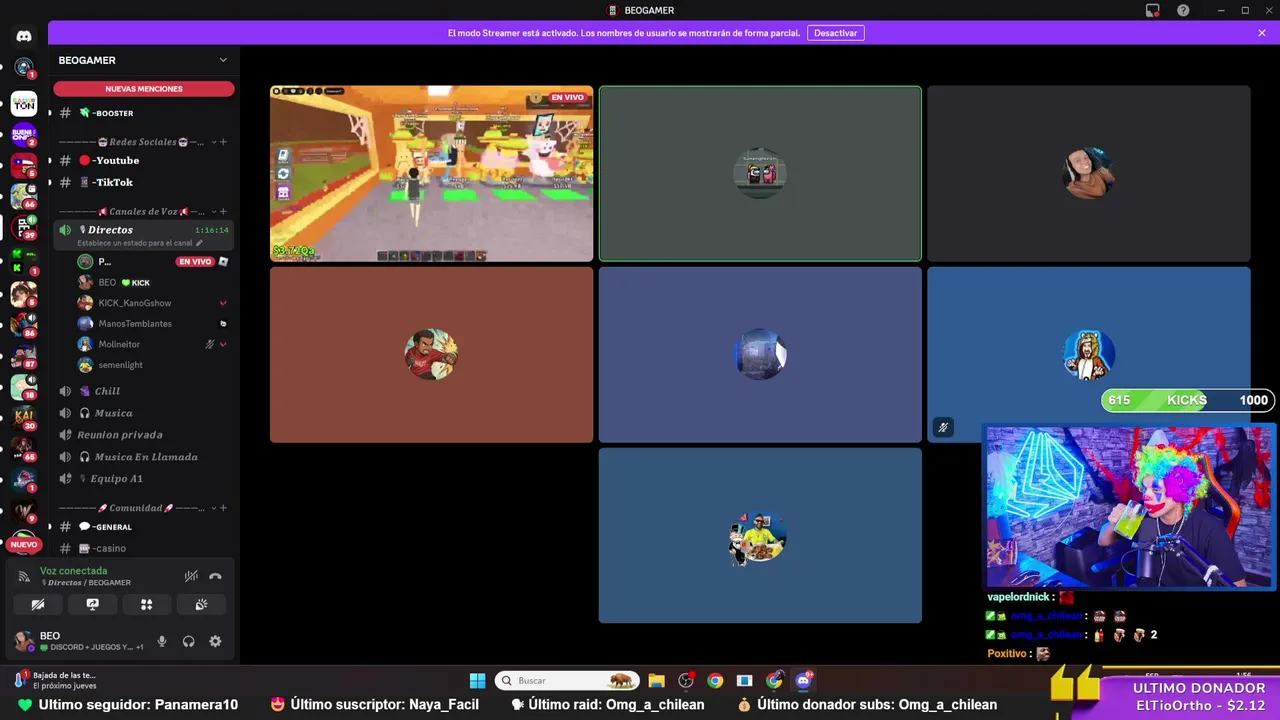Open the GAMER TON server icon
The width and height of the screenshot is (1280, 720).
click(x=24, y=103)
